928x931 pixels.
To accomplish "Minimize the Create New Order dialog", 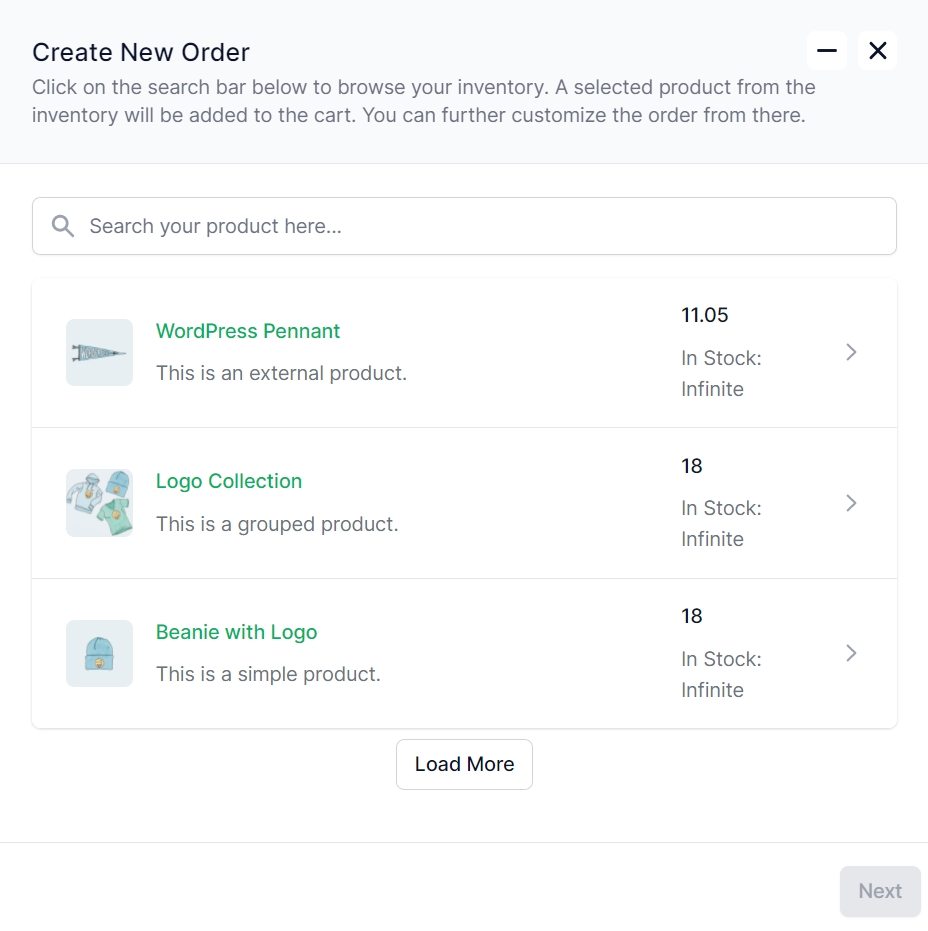I will coord(826,50).
